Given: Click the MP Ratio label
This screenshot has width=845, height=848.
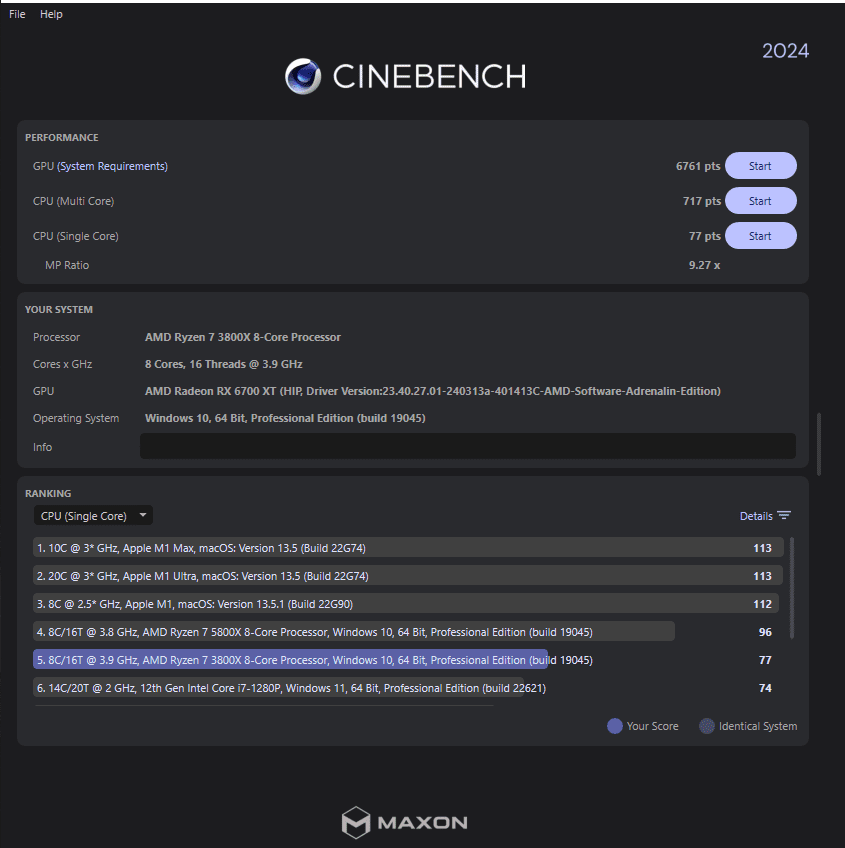Looking at the screenshot, I should [x=67, y=265].
